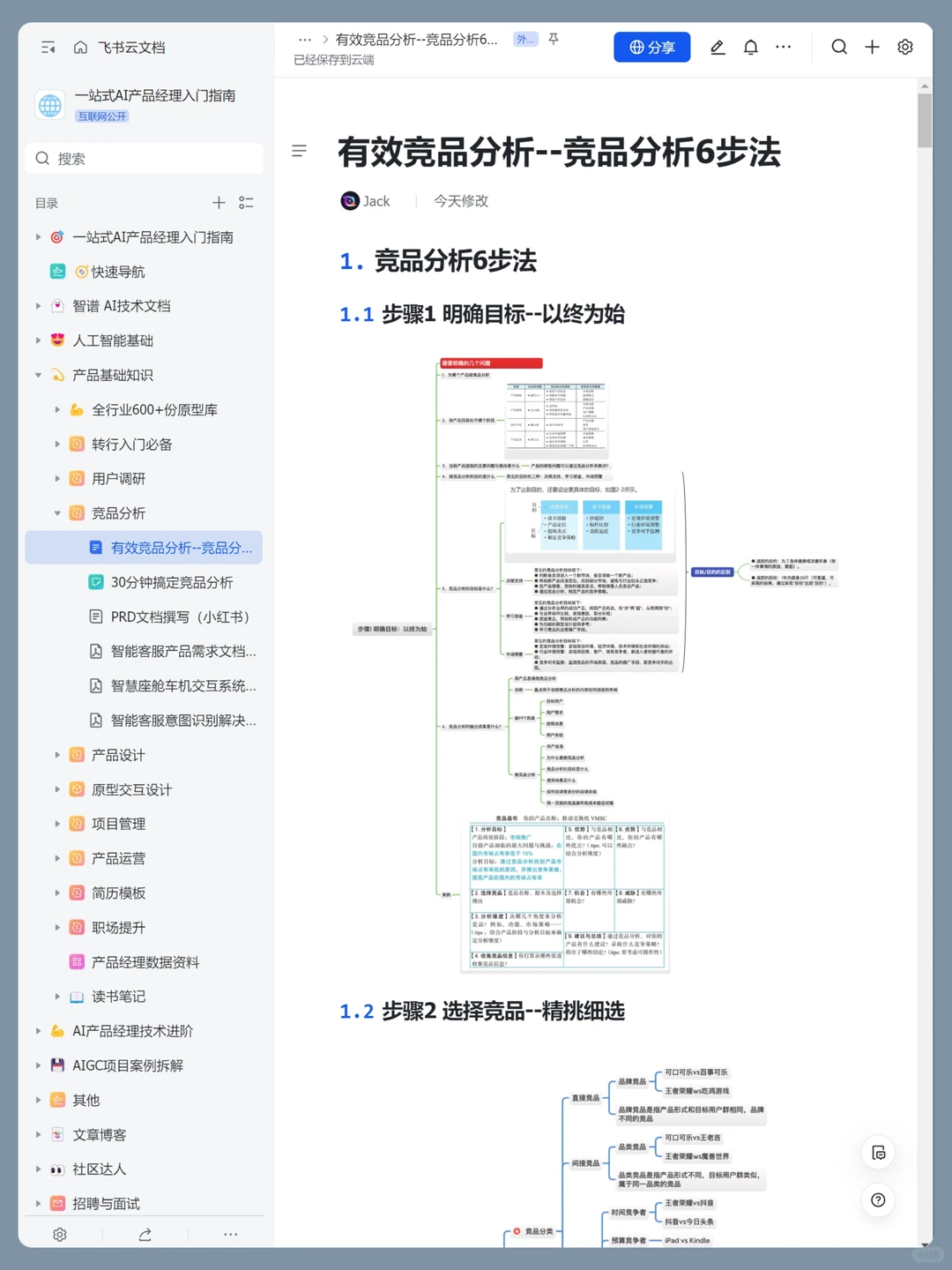952x1270 pixels.
Task: Click inside the 搜索 search field
Action: click(144, 158)
